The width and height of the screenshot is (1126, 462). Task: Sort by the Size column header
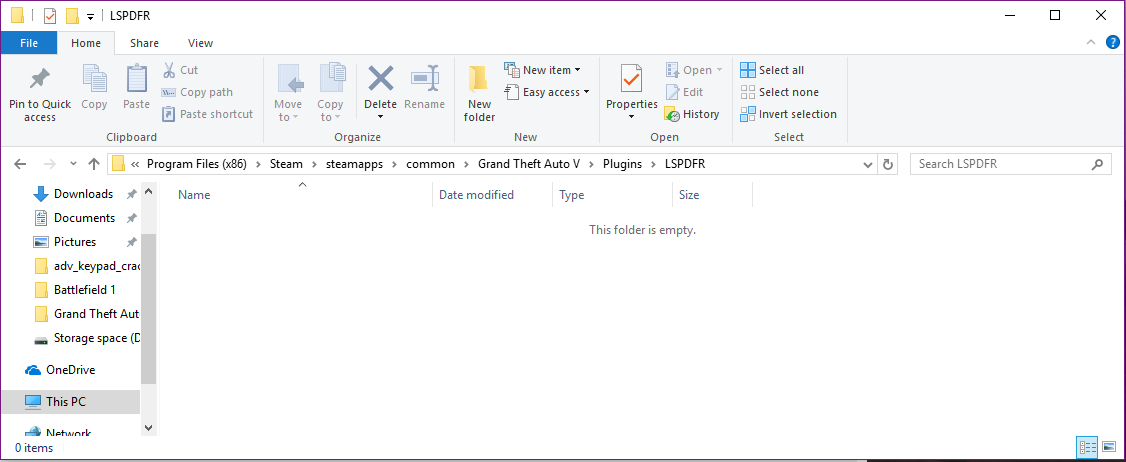click(x=689, y=195)
